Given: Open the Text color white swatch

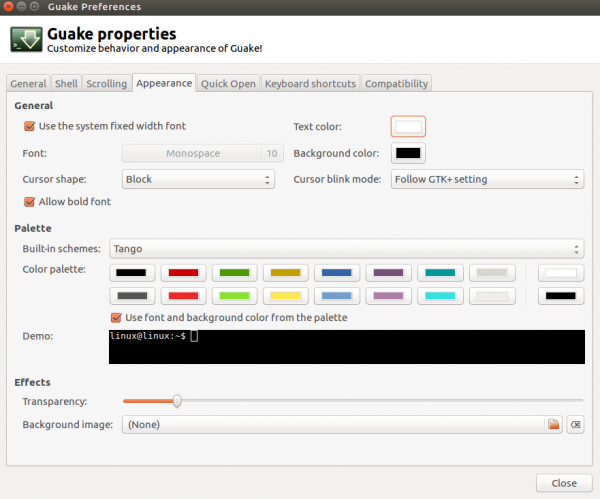Looking at the screenshot, I should point(408,126).
